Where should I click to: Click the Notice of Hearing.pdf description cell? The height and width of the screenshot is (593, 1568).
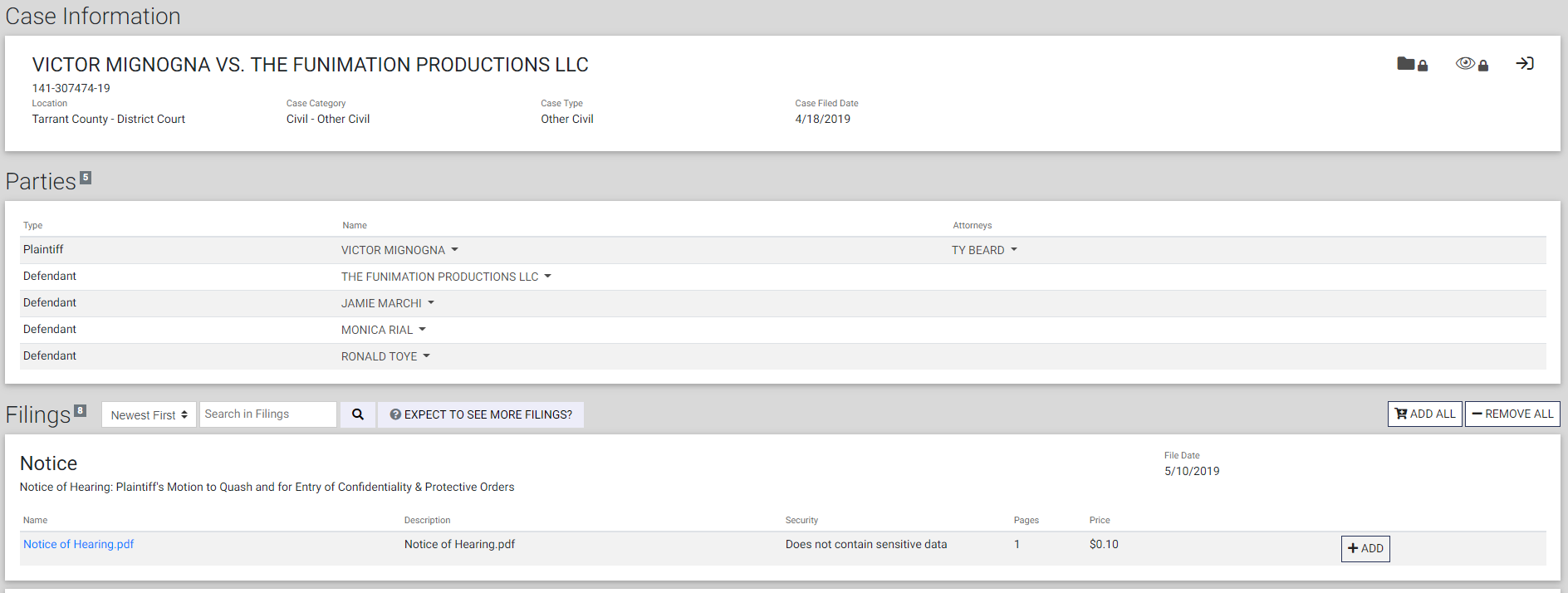pyautogui.click(x=459, y=544)
